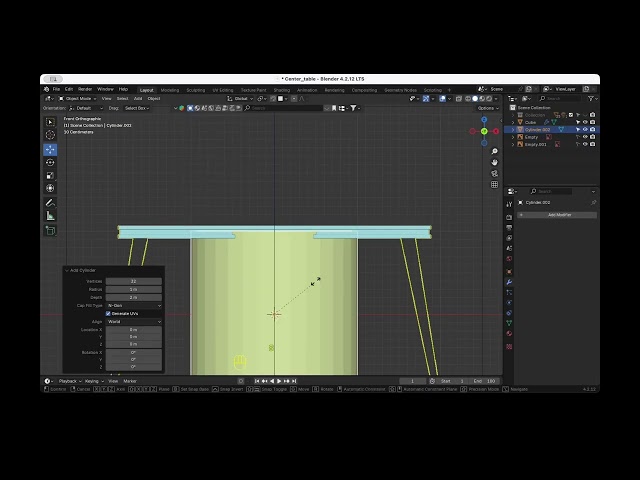Screen dimensions: 640x480
Task: Switch to the Modeling workspace tab
Action: click(170, 90)
